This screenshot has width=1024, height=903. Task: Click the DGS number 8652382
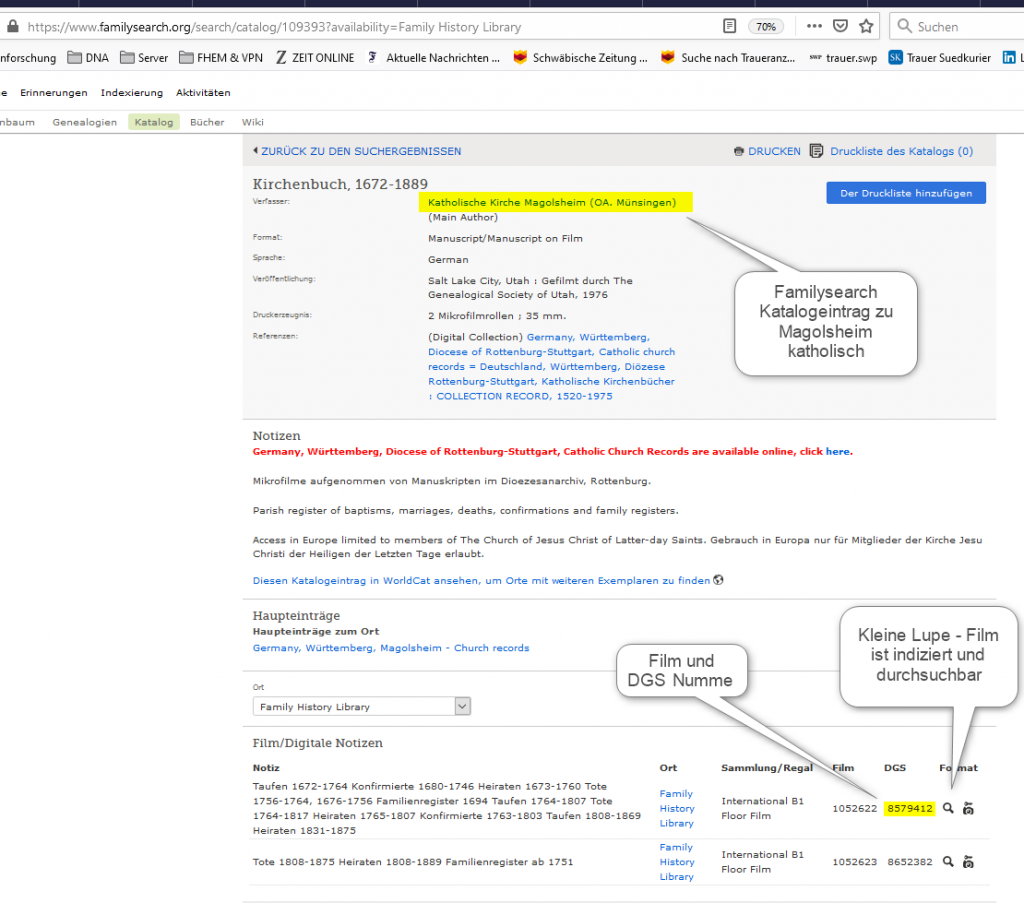point(910,862)
